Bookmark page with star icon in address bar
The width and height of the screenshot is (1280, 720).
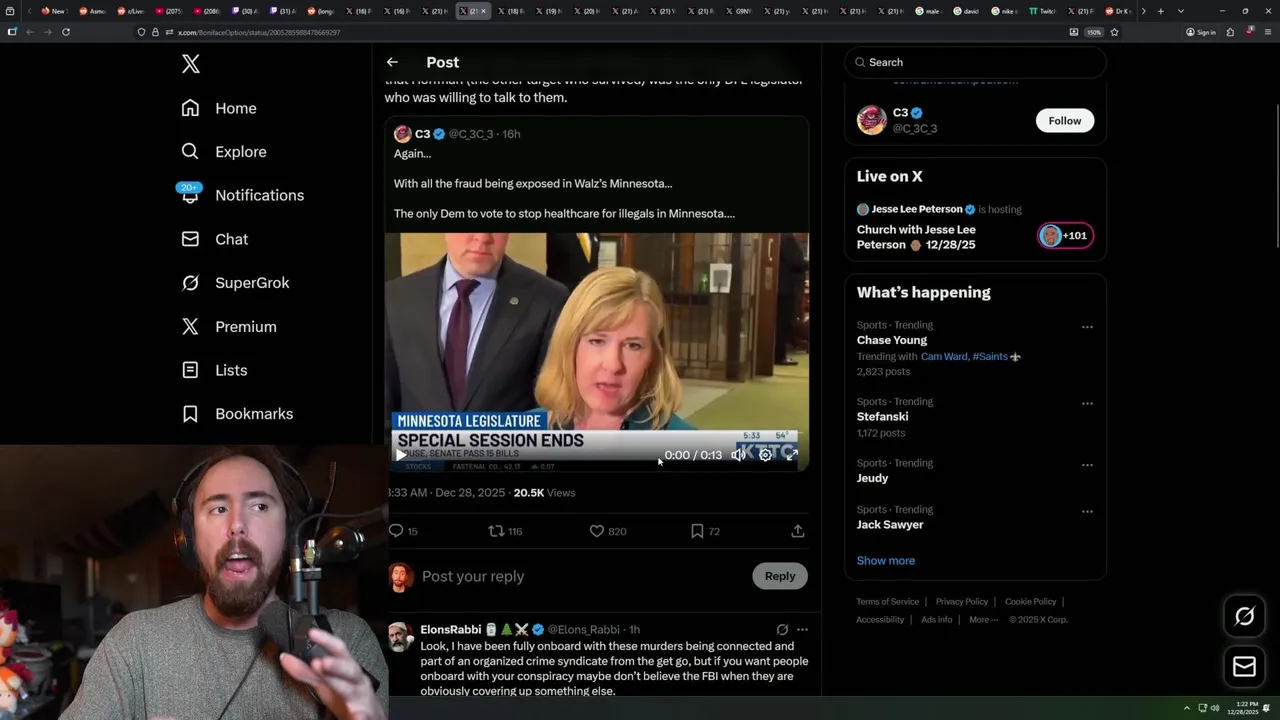1114,32
